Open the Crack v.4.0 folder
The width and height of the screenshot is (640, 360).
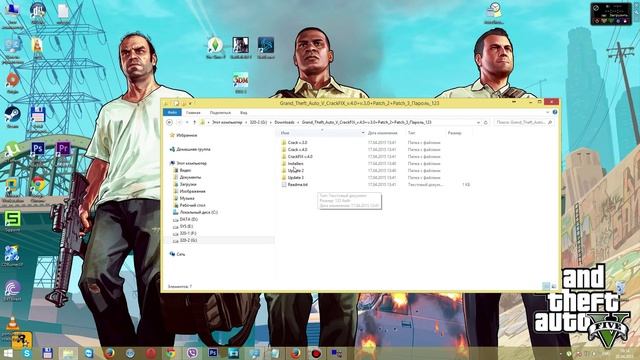(297, 149)
